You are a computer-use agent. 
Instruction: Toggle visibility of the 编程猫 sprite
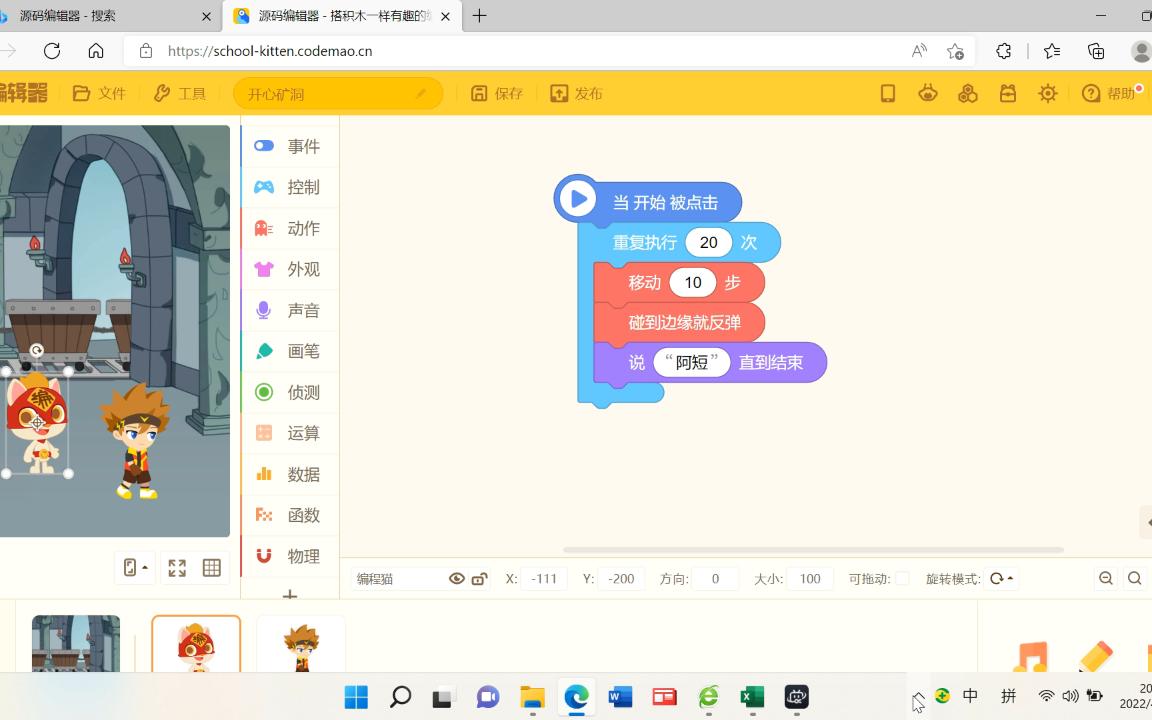point(457,578)
